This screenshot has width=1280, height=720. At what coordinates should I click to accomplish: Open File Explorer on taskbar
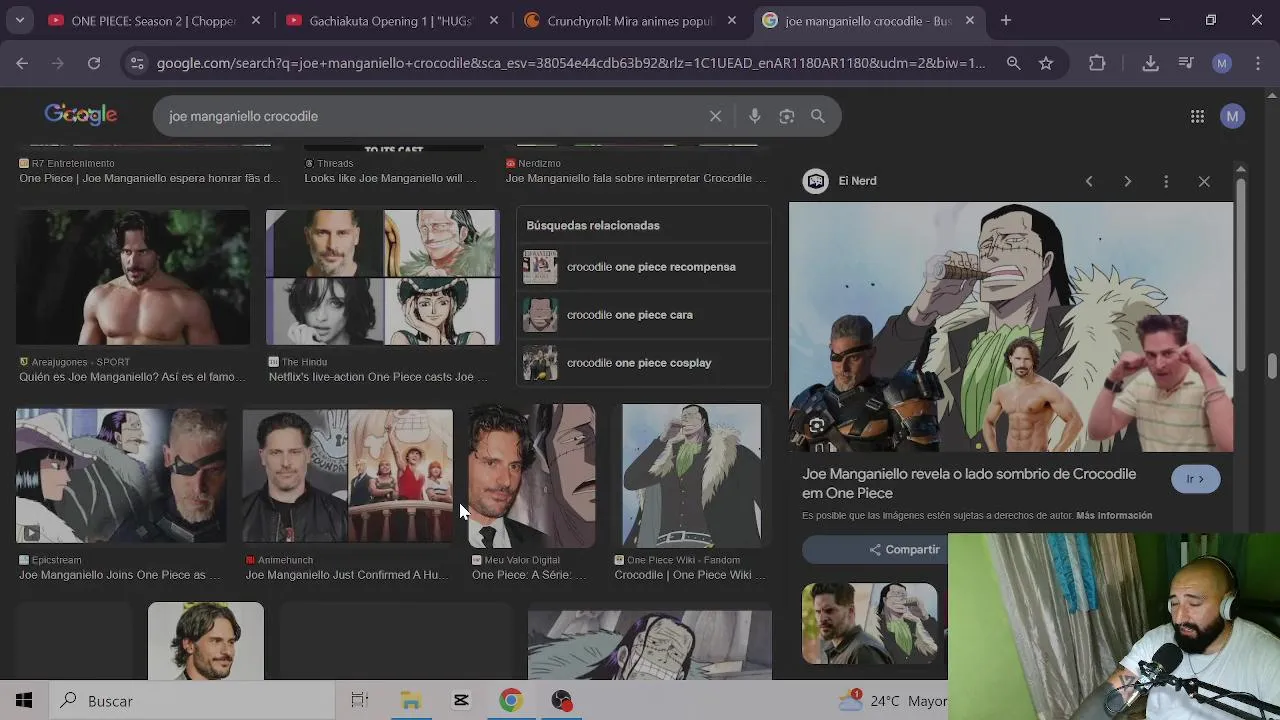[x=410, y=701]
